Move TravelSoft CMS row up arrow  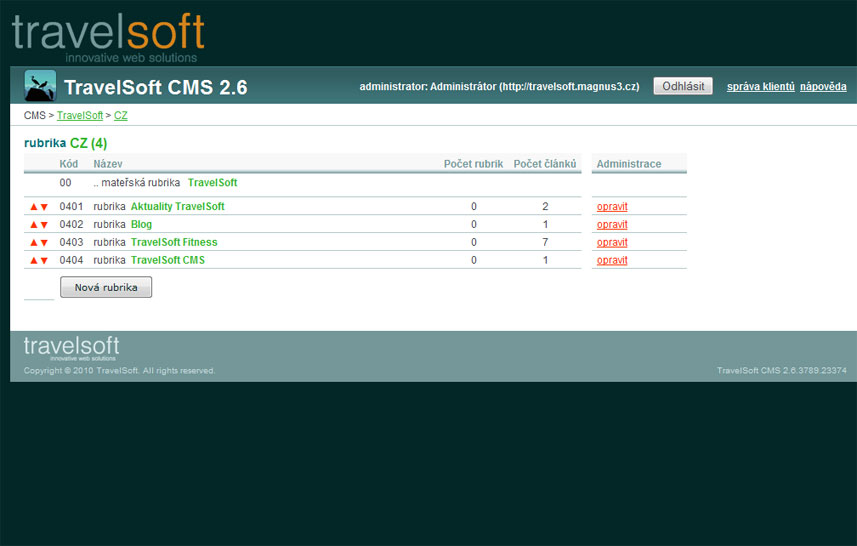tap(34, 261)
